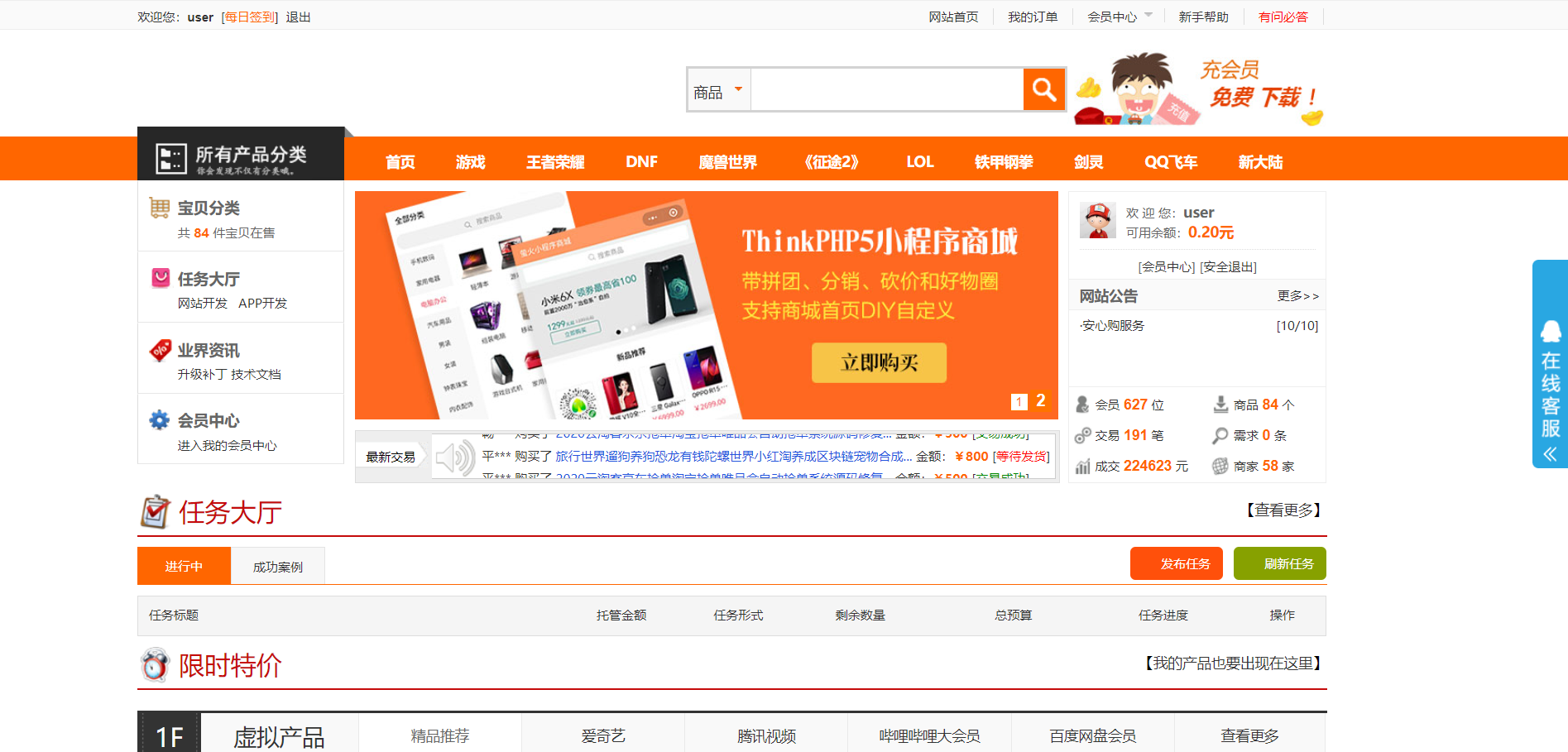Screen dimensions: 1568x752
Task: Click the 会员中心 blue gear icon
Action: click(x=159, y=420)
